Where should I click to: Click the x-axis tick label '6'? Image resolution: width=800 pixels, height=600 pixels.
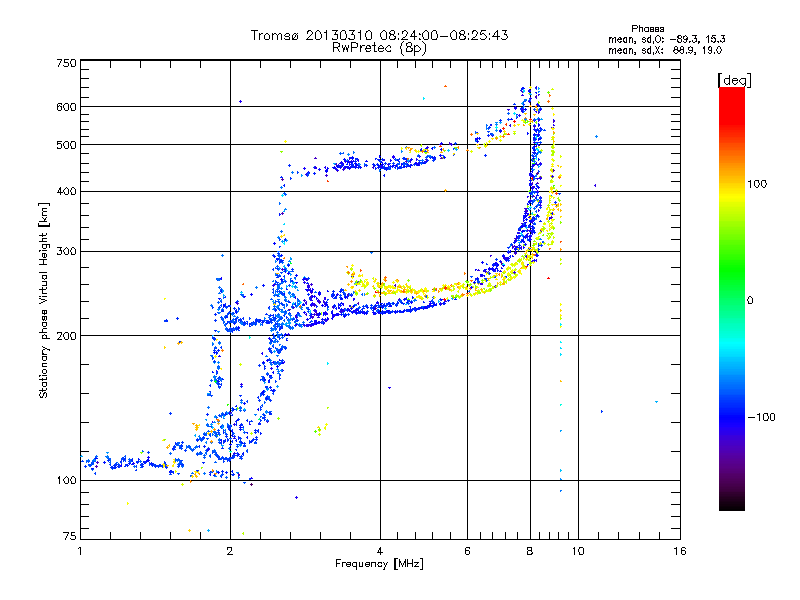click(467, 551)
